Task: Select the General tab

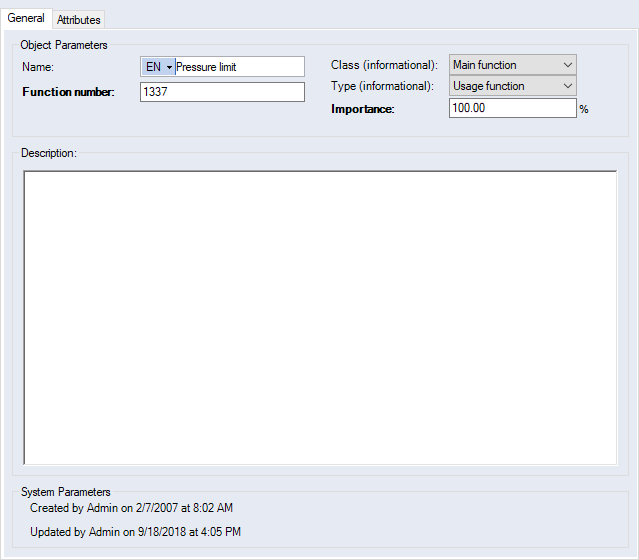Action: click(x=26, y=19)
